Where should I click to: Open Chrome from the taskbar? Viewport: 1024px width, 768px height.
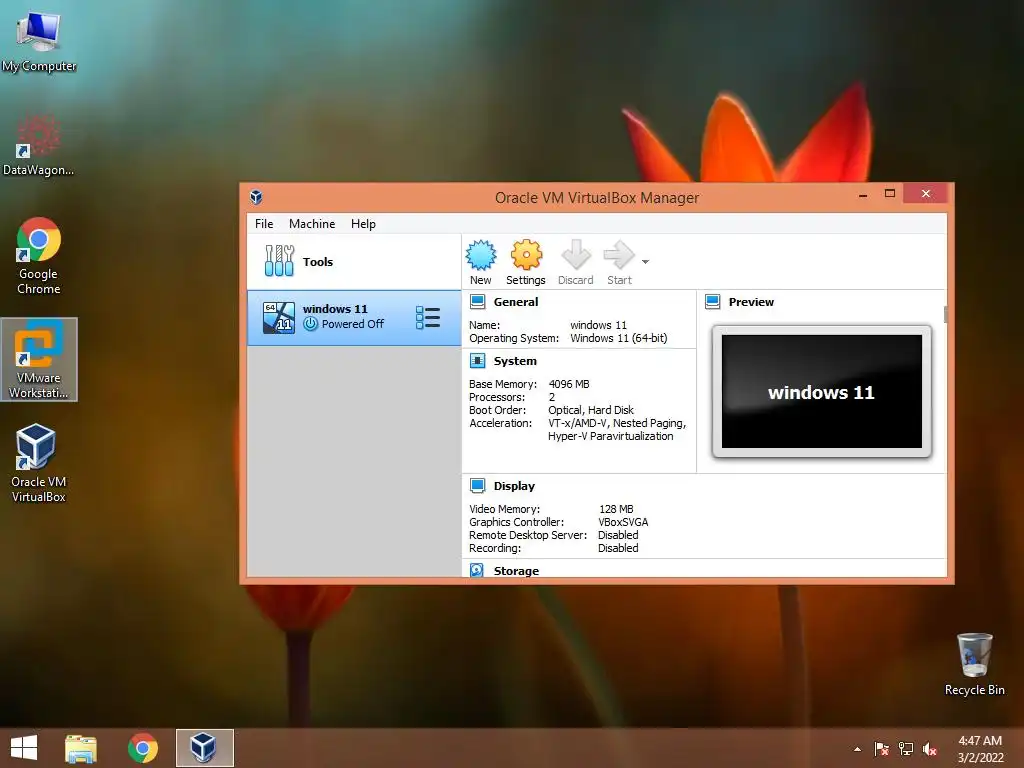click(x=143, y=748)
